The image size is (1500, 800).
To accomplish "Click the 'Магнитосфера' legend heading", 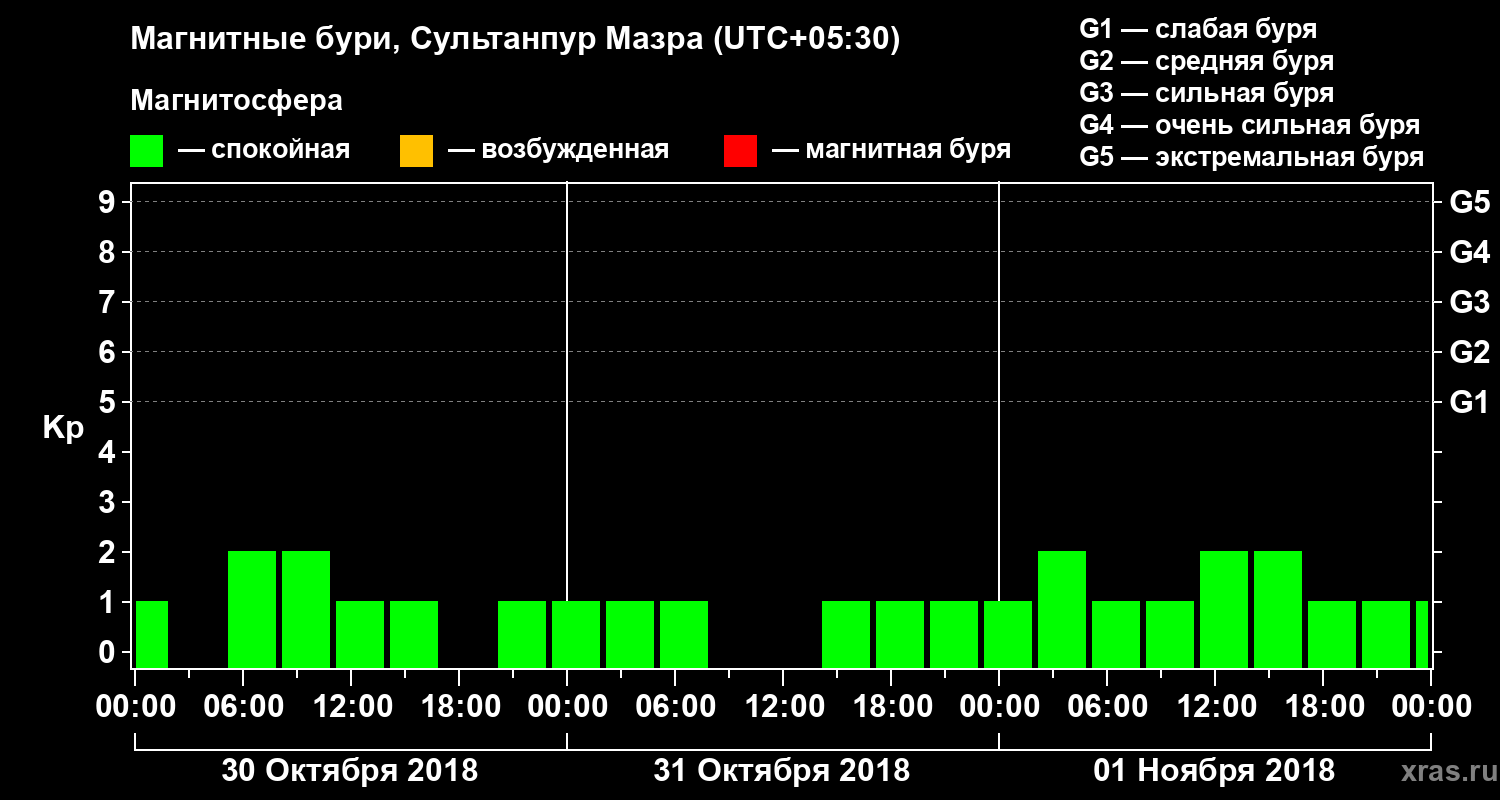I will click(237, 101).
